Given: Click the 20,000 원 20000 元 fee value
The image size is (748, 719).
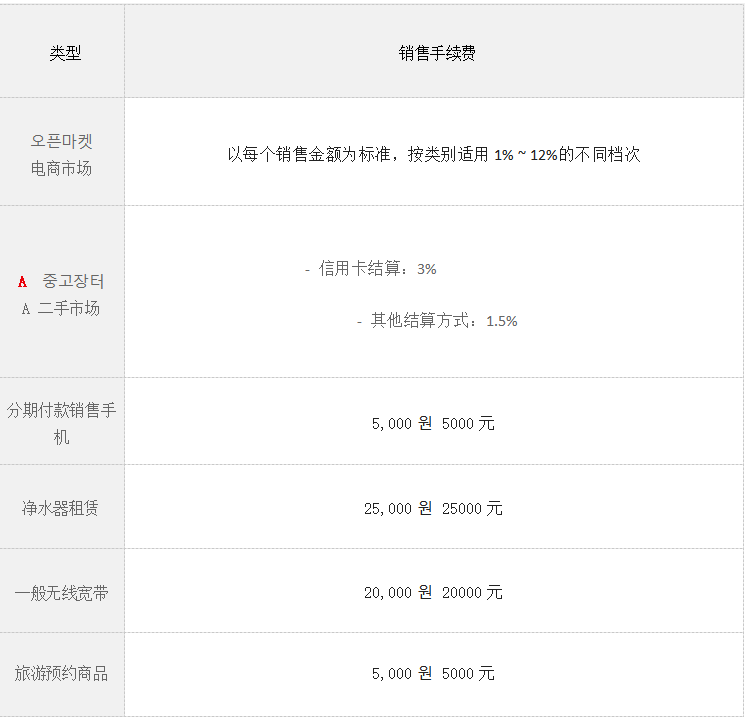Looking at the screenshot, I should pos(433,593).
